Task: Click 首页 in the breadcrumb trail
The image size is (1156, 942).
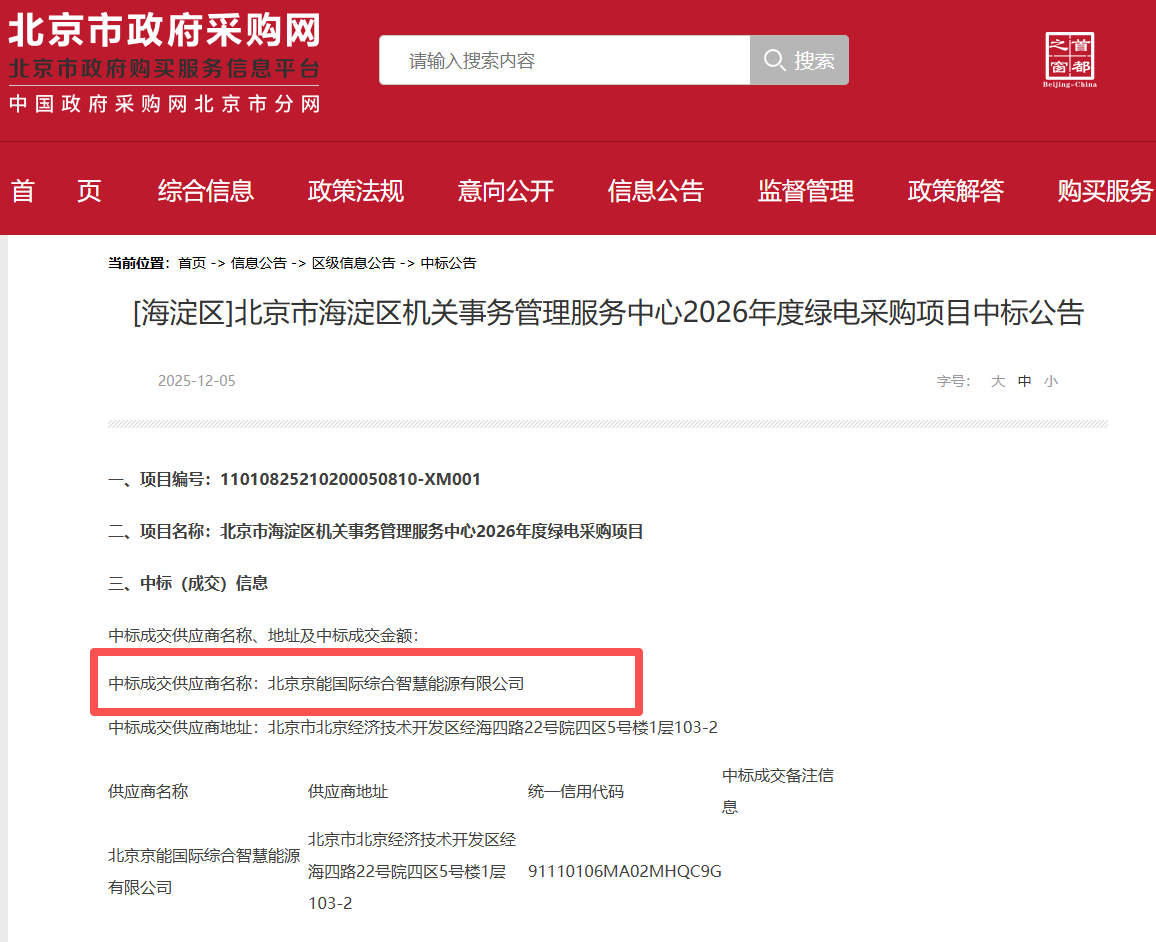Action: tap(192, 263)
